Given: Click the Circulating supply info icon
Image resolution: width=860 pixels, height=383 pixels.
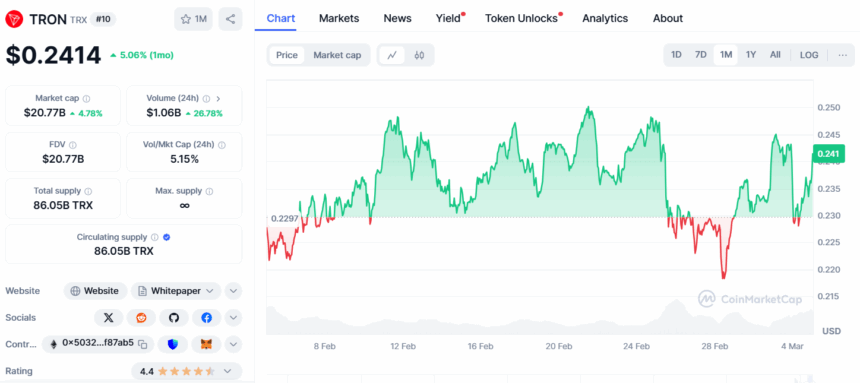Looking at the screenshot, I should [x=155, y=237].
